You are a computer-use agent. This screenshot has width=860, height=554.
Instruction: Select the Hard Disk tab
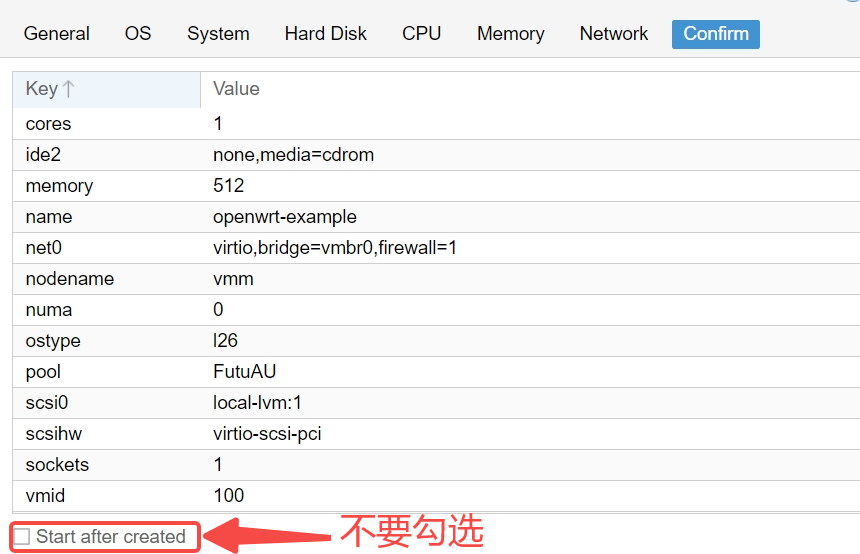pyautogui.click(x=325, y=34)
